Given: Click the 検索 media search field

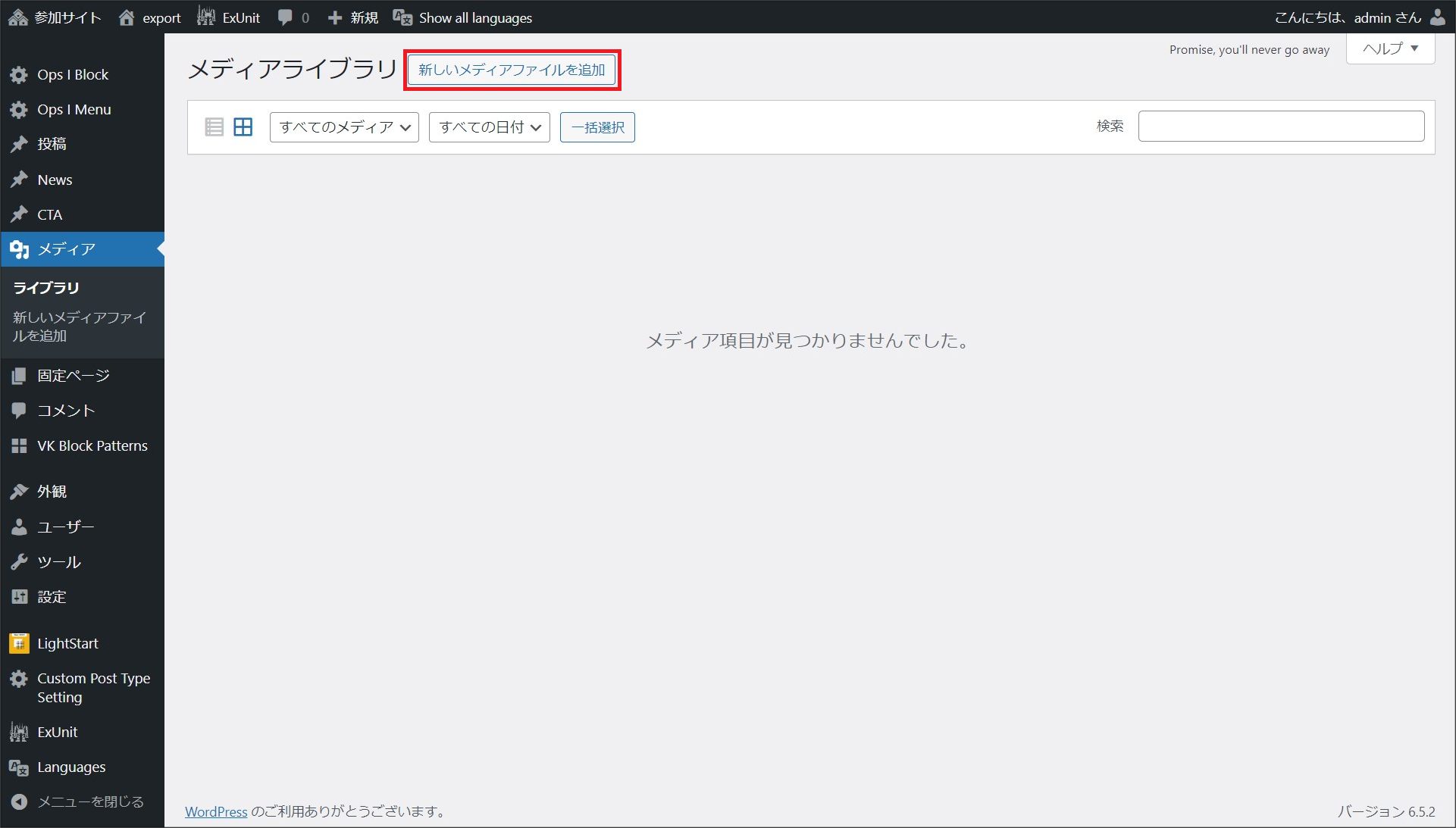Looking at the screenshot, I should click(1280, 126).
